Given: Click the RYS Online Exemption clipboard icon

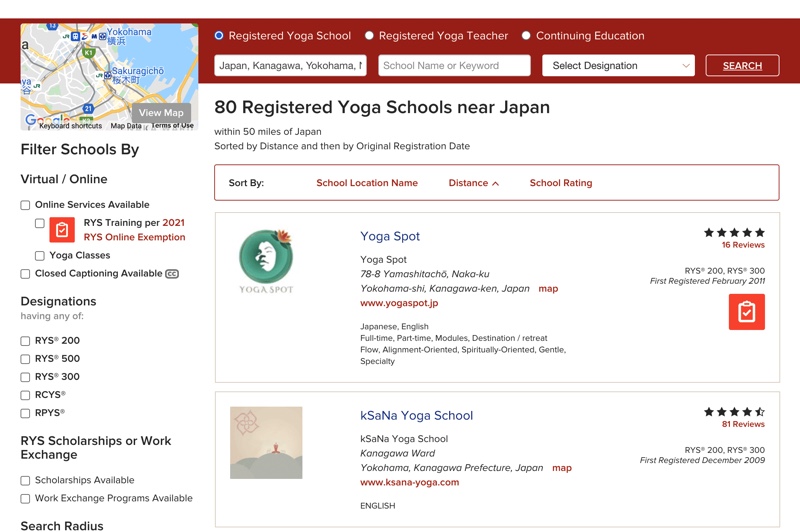Looking at the screenshot, I should (x=62, y=230).
